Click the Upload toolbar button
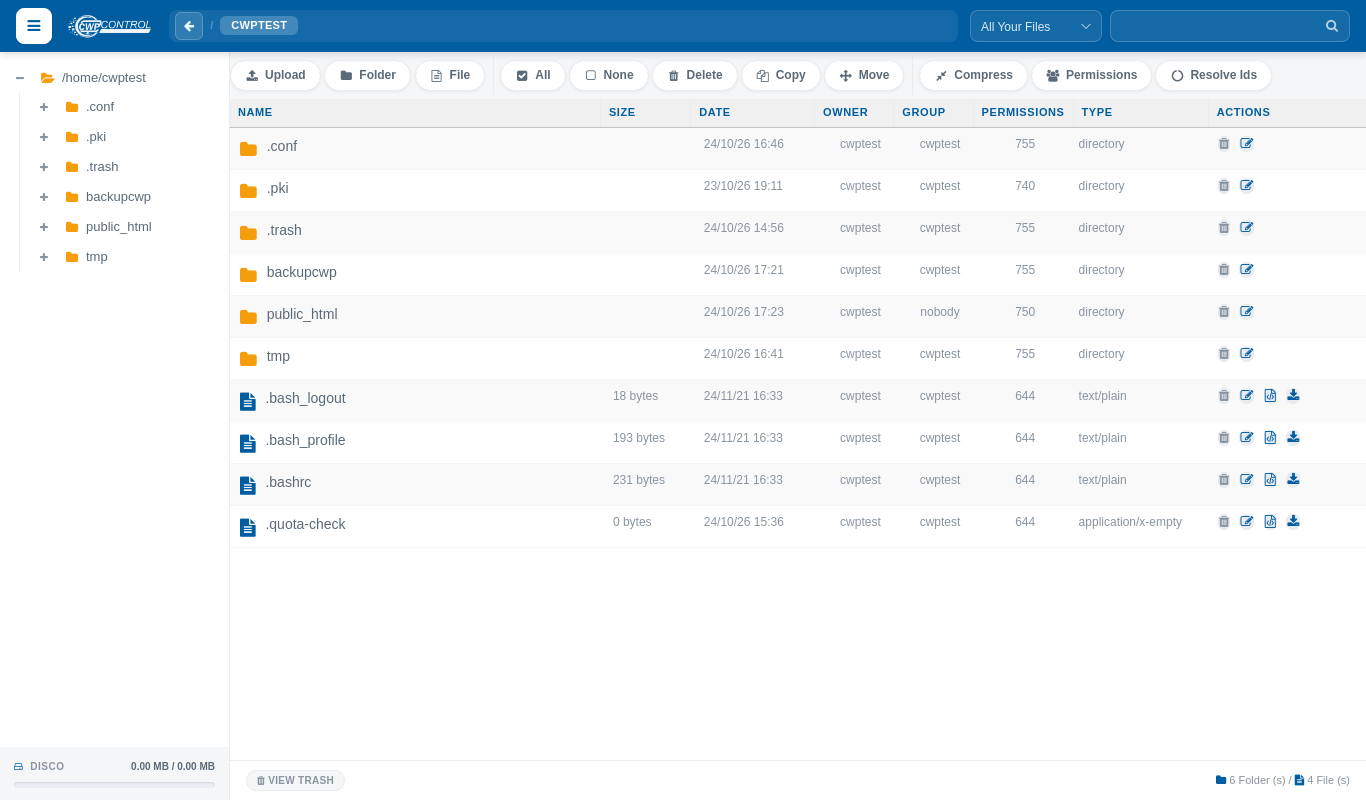 (x=276, y=75)
